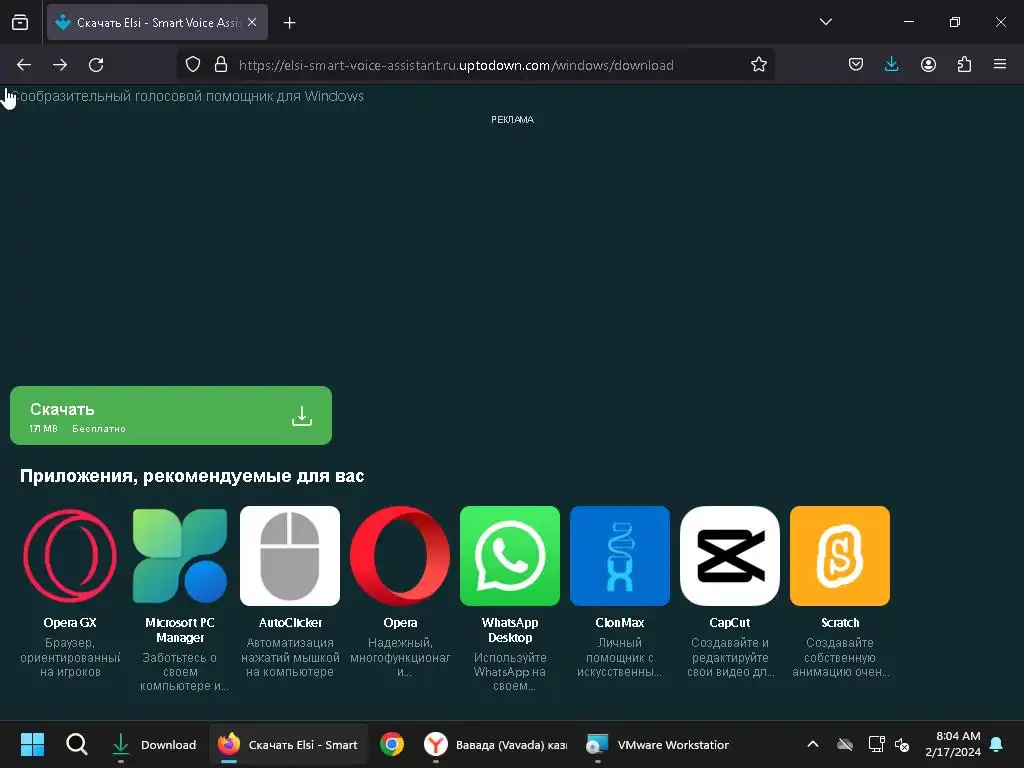The height and width of the screenshot is (768, 1024).
Task: Click the ClonMax title text
Action: coord(620,622)
